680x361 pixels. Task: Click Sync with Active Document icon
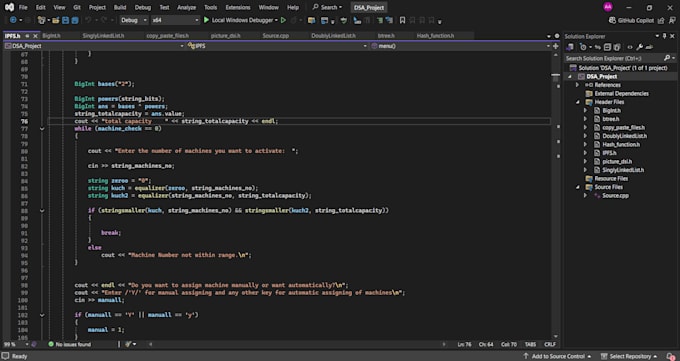click(x=598, y=47)
